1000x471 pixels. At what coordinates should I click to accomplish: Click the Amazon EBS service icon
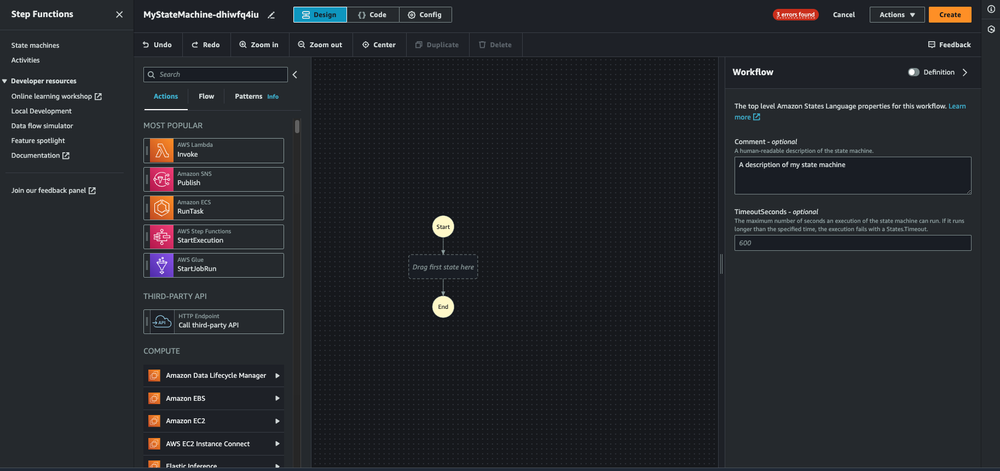[154, 398]
